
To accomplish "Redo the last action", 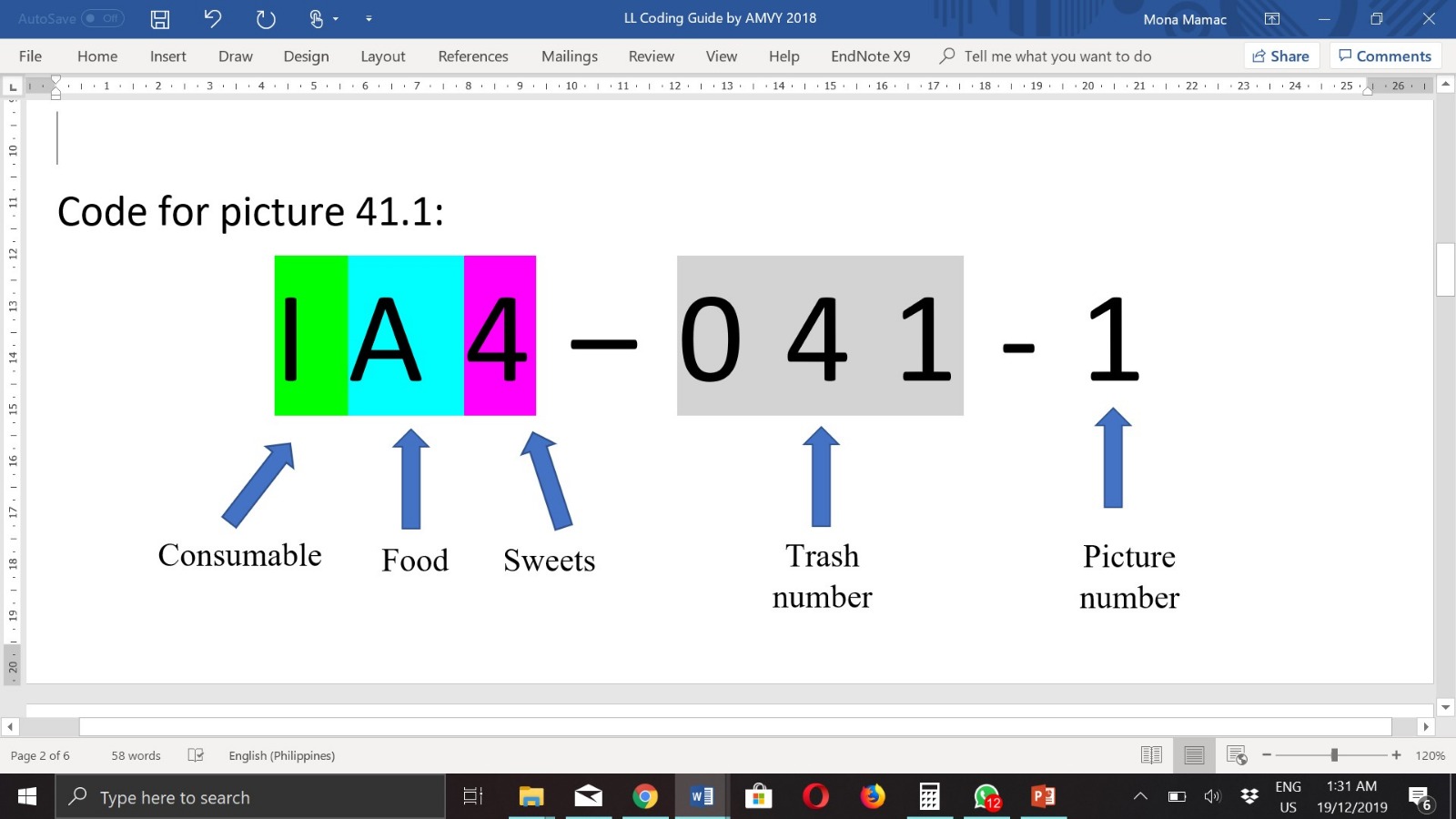I will pos(266,19).
